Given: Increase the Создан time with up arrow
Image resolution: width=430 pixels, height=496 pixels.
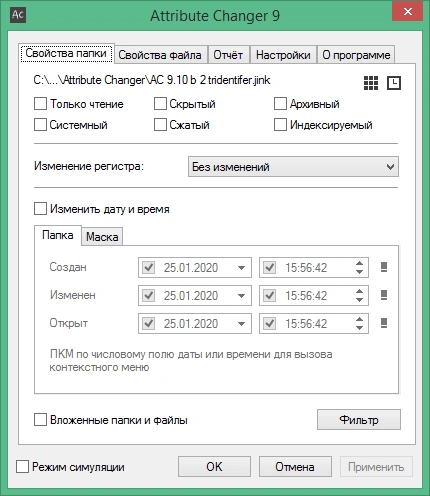Looking at the screenshot, I should click(359, 263).
